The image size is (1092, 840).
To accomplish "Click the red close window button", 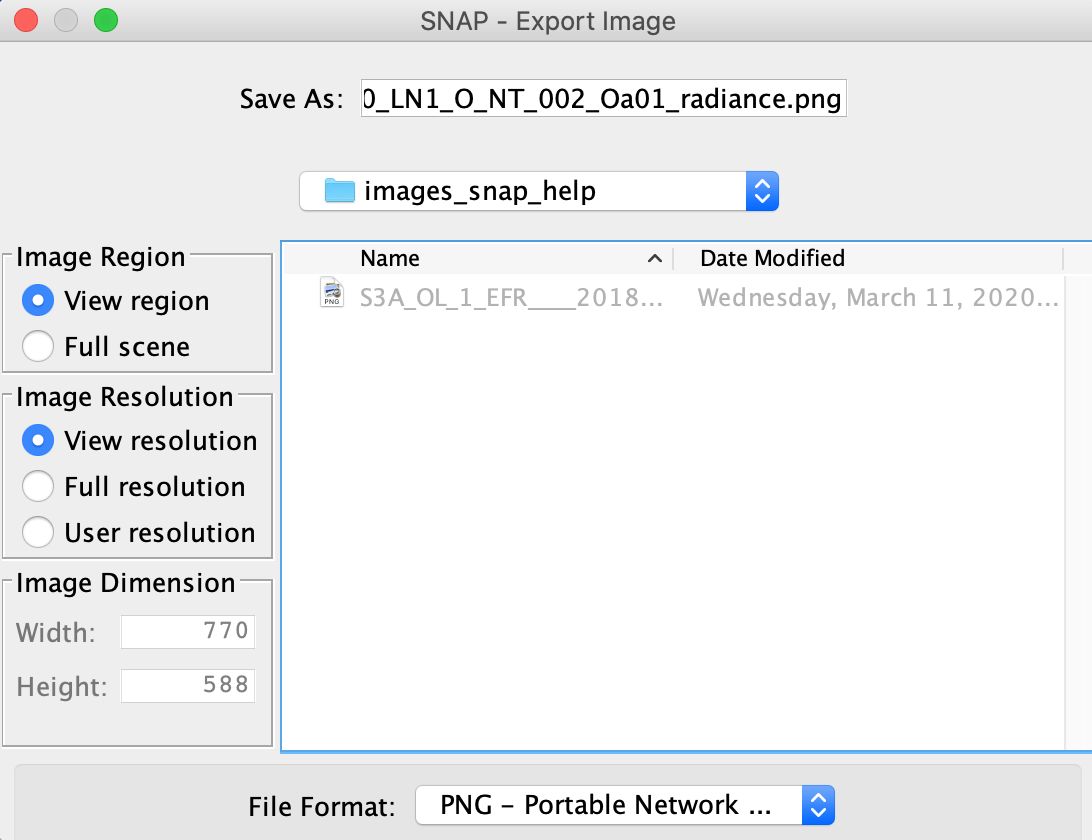I will tap(26, 20).
